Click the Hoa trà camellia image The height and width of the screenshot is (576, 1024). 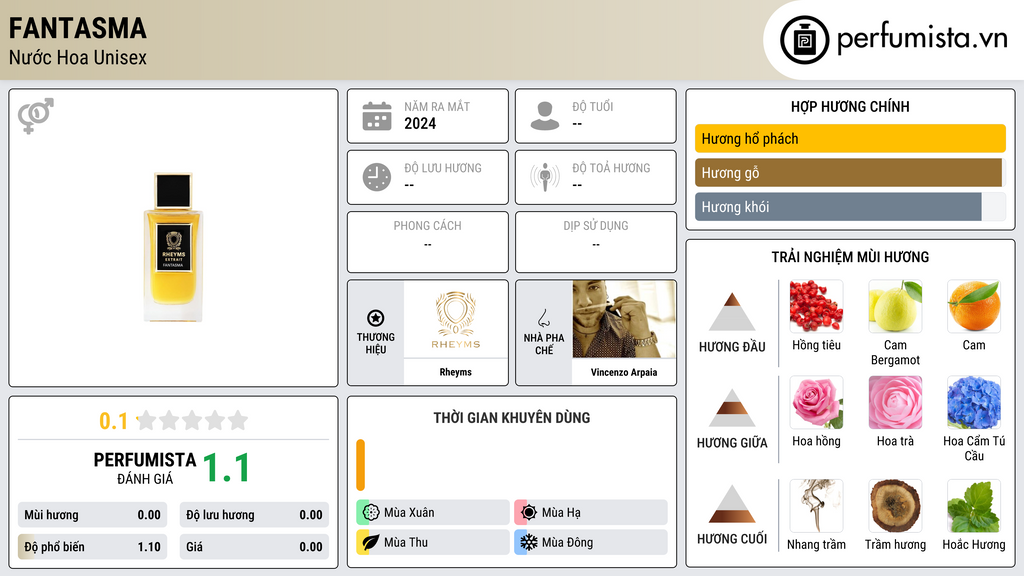coord(895,402)
